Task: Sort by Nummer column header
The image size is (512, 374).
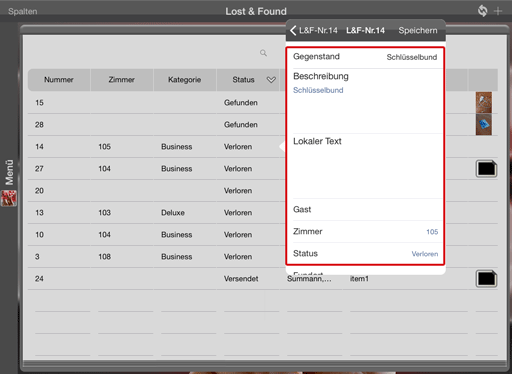Action: pos(59,80)
